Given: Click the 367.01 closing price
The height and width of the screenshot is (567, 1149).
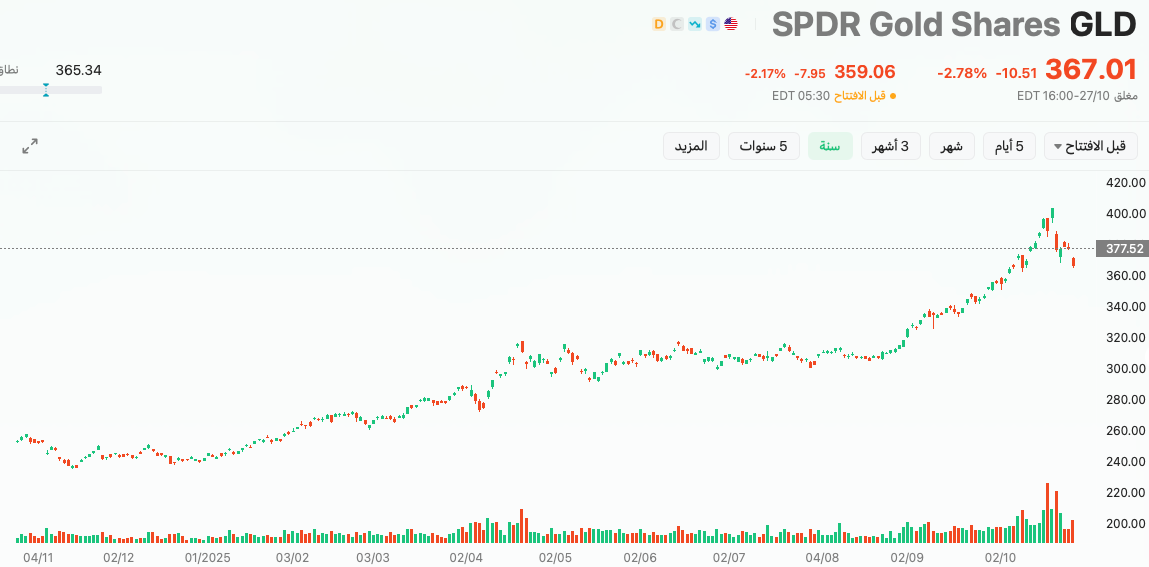Looking at the screenshot, I should tap(1091, 70).
